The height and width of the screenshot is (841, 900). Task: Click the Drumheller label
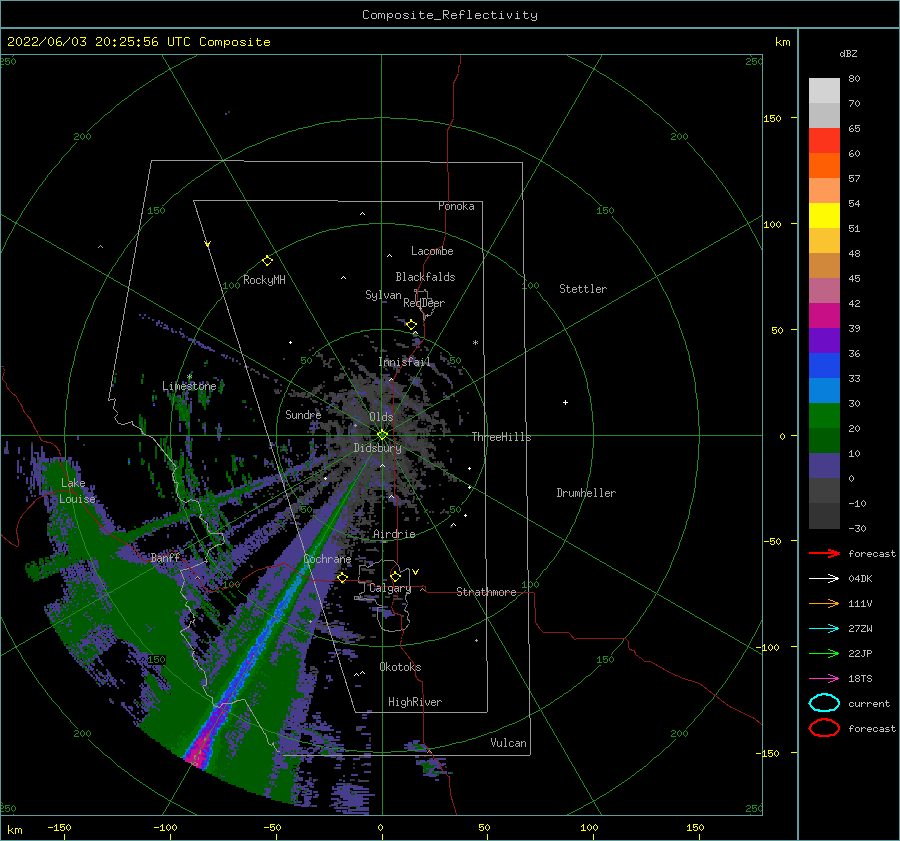pyautogui.click(x=586, y=493)
